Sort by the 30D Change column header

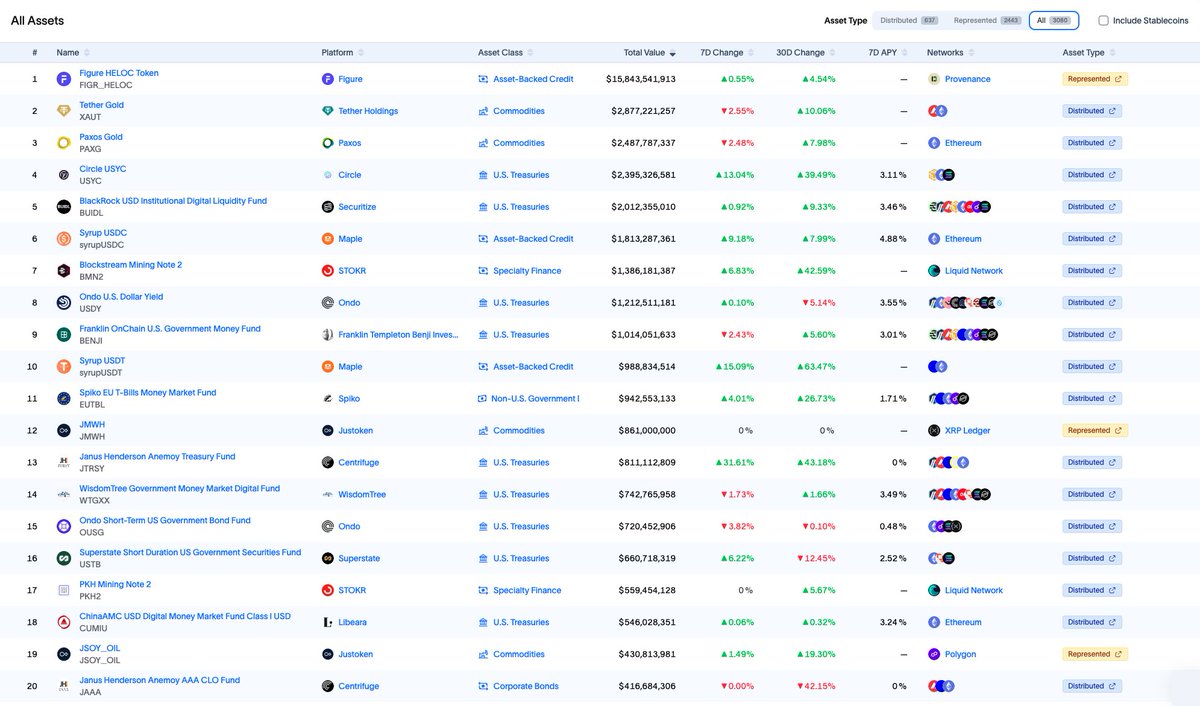[x=806, y=52]
